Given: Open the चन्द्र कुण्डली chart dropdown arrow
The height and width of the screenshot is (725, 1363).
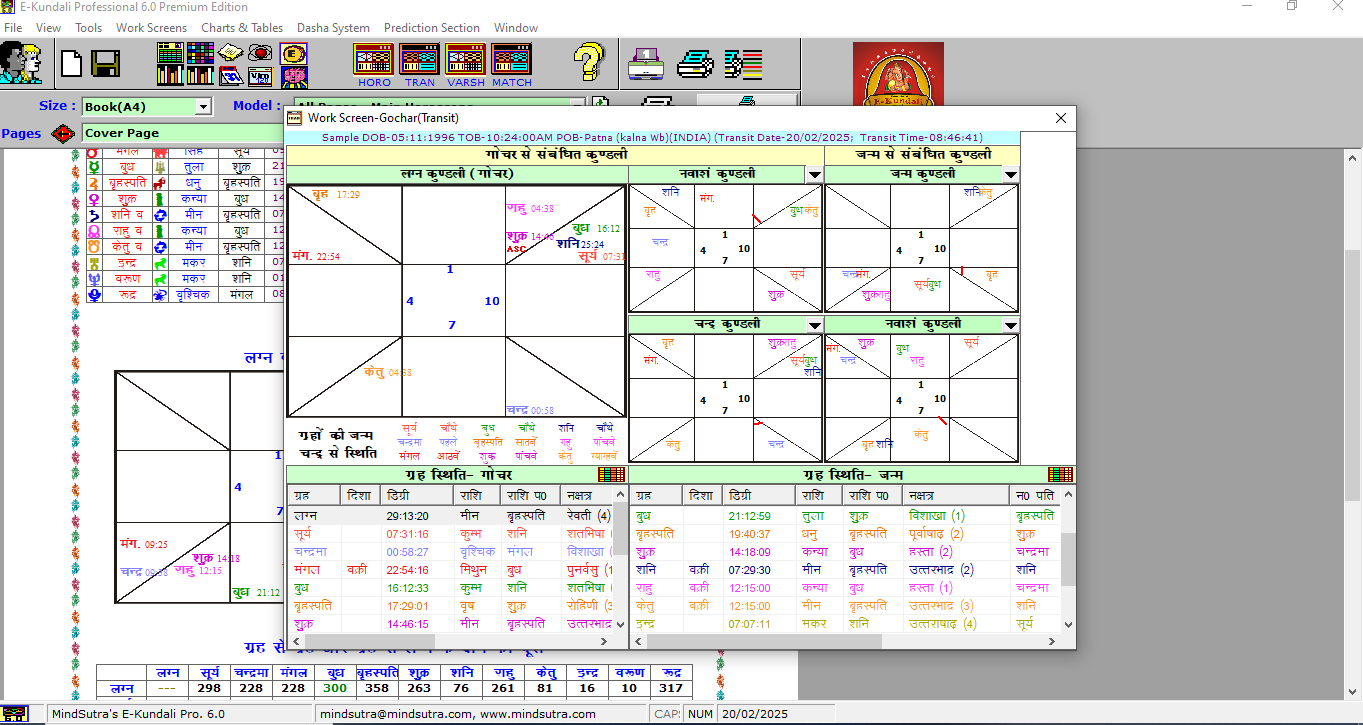Looking at the screenshot, I should (814, 325).
